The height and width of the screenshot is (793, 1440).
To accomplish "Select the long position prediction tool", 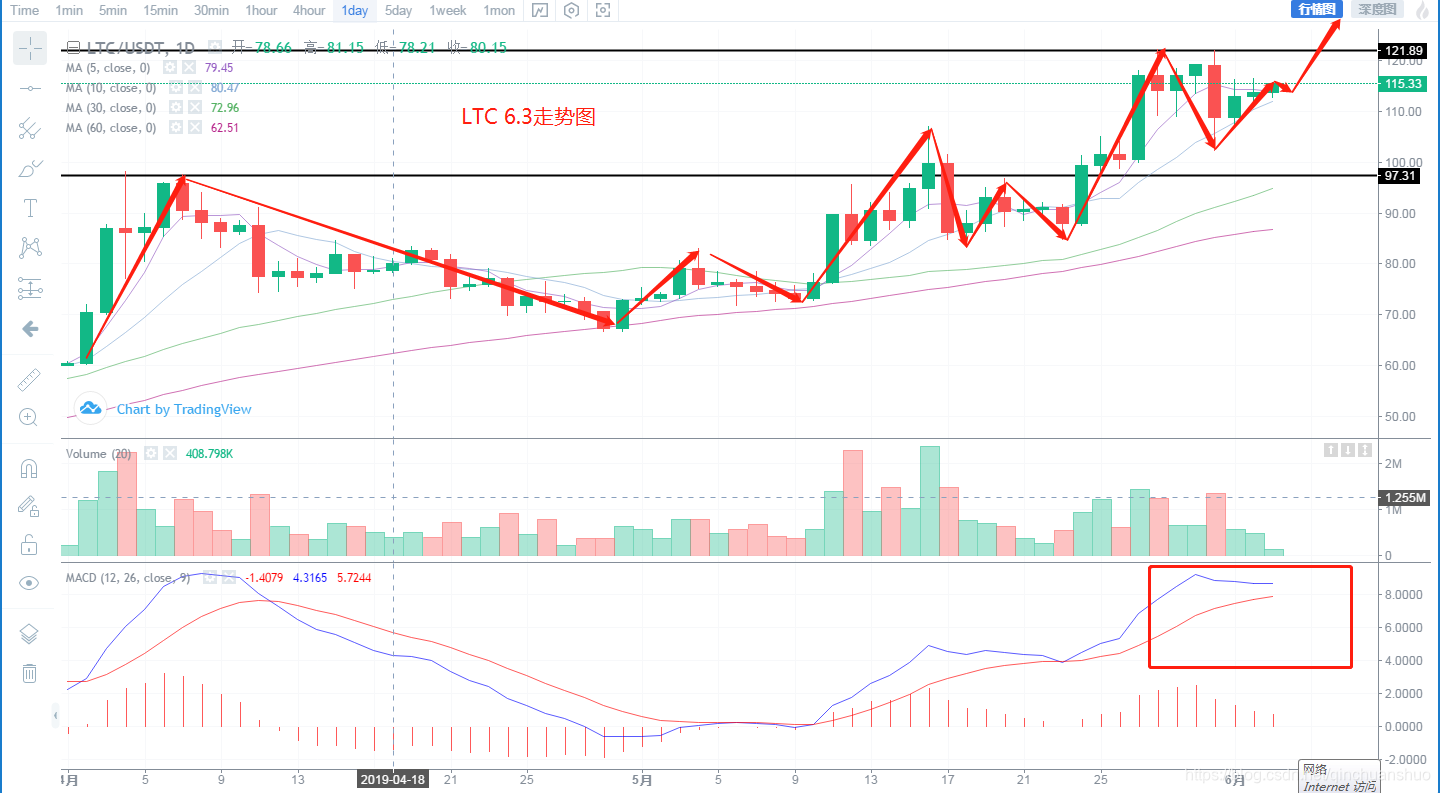I will point(30,289).
